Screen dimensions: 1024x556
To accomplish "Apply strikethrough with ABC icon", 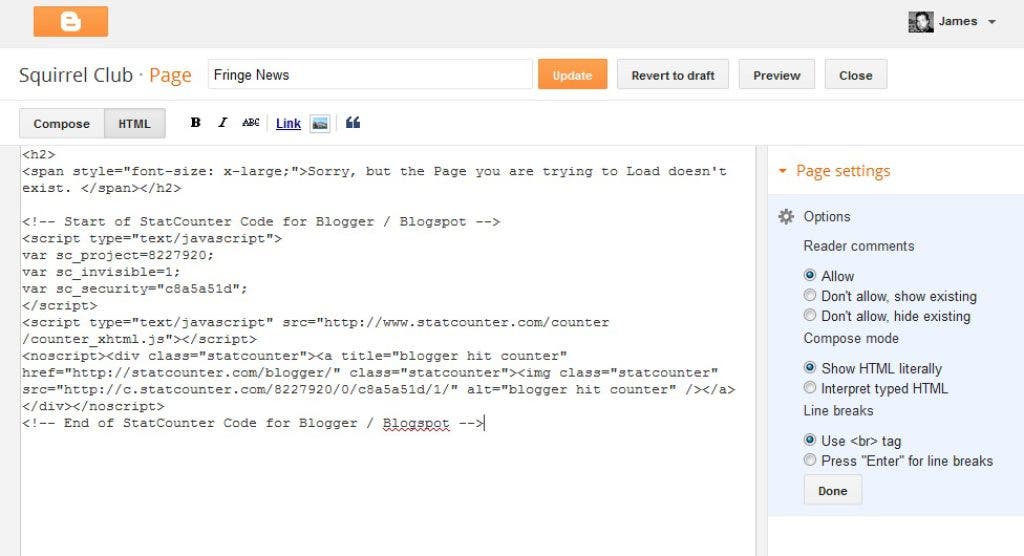I will (x=251, y=123).
